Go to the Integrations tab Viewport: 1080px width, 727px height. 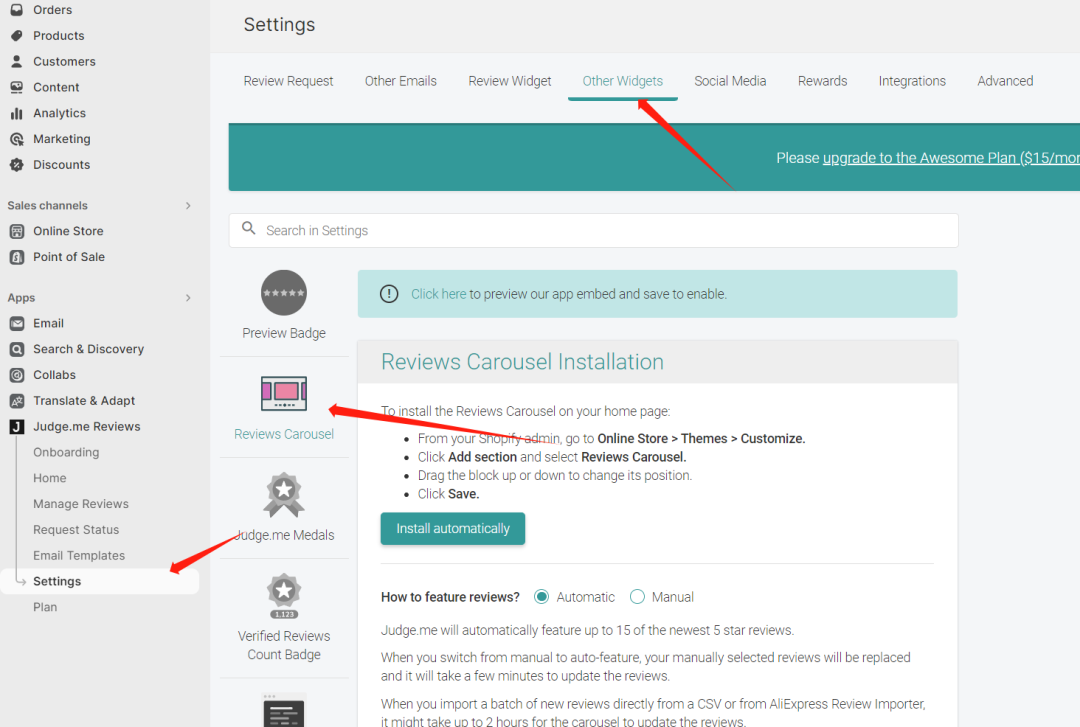(x=912, y=81)
